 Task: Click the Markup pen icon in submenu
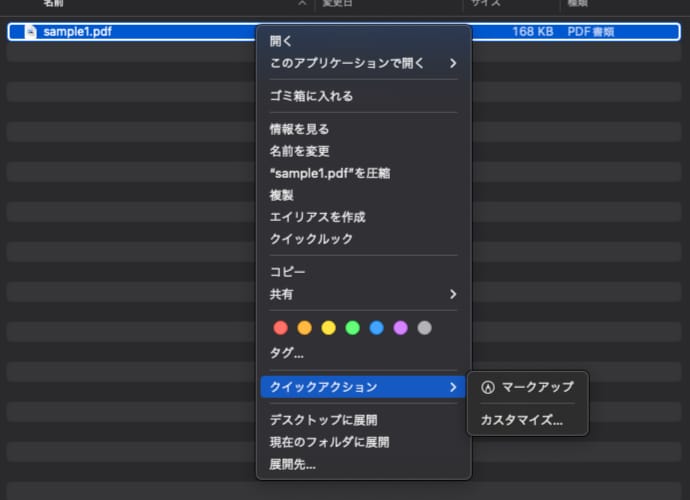coord(488,387)
